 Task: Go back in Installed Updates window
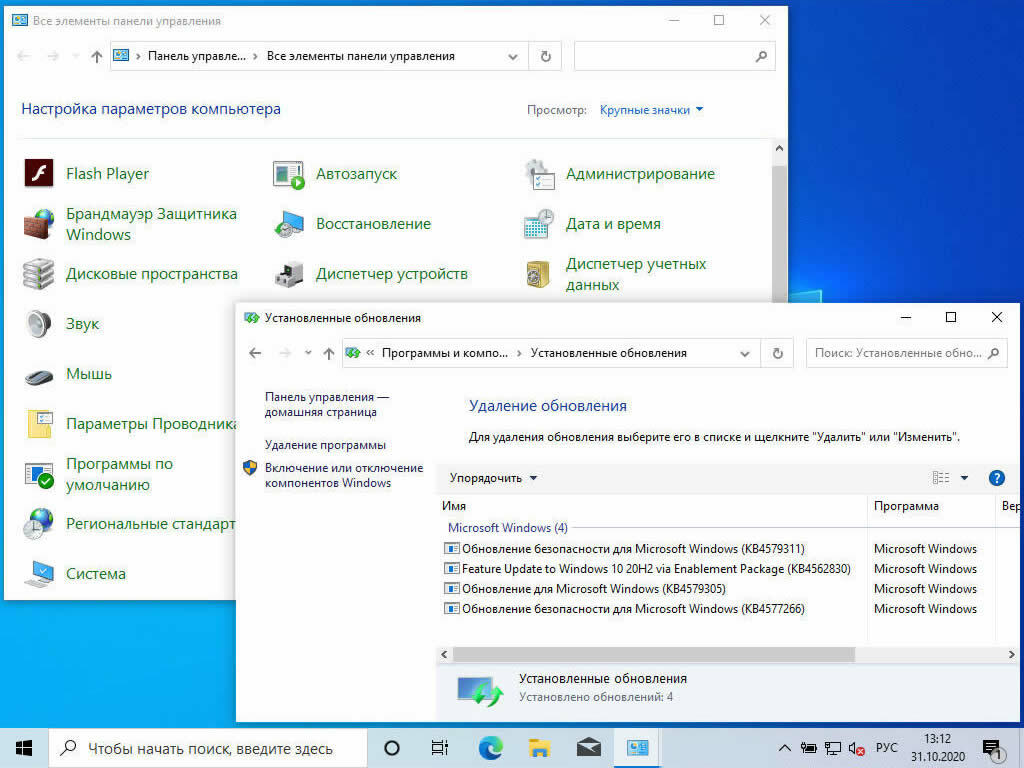[255, 353]
